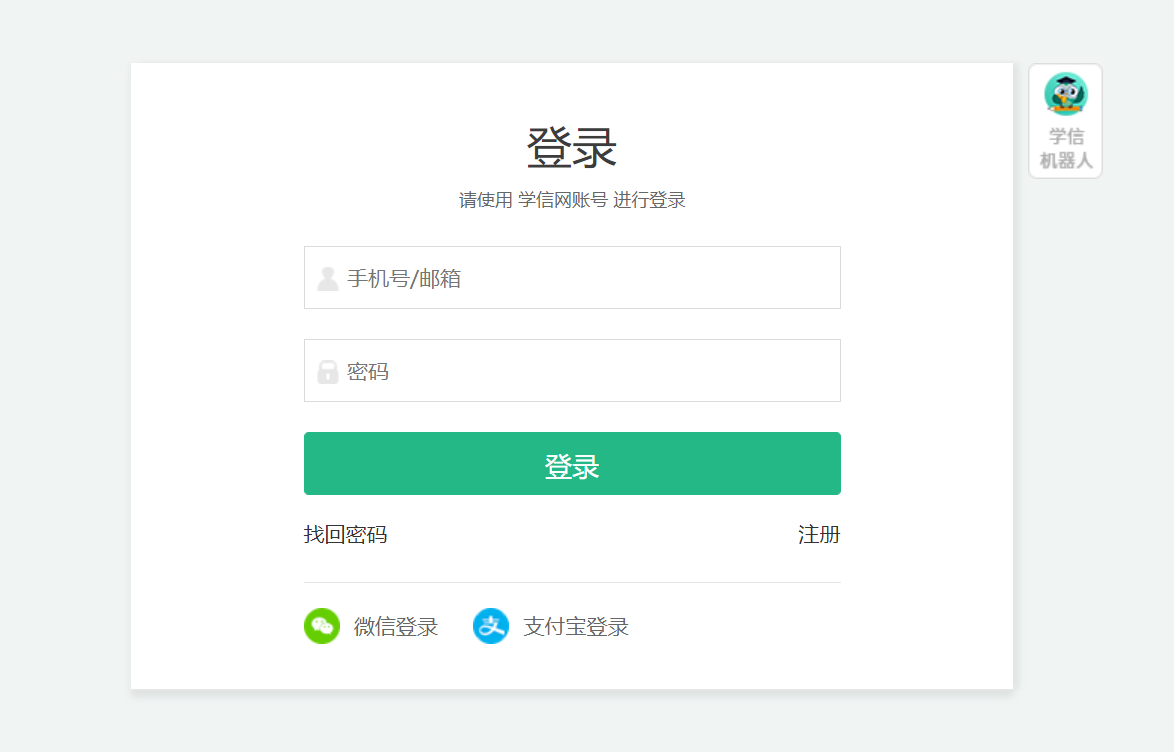1174x752 pixels.
Task: Click empty area right of 支付宝登录
Action: [749, 627]
